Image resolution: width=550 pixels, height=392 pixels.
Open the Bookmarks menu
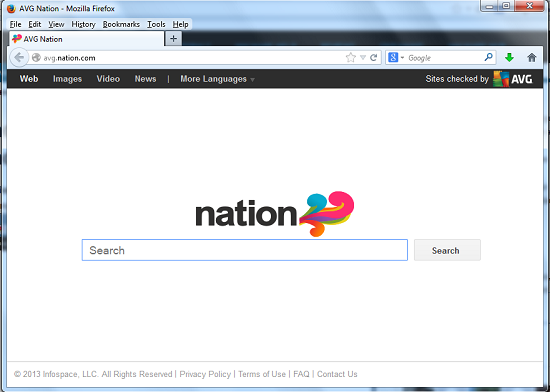121,24
